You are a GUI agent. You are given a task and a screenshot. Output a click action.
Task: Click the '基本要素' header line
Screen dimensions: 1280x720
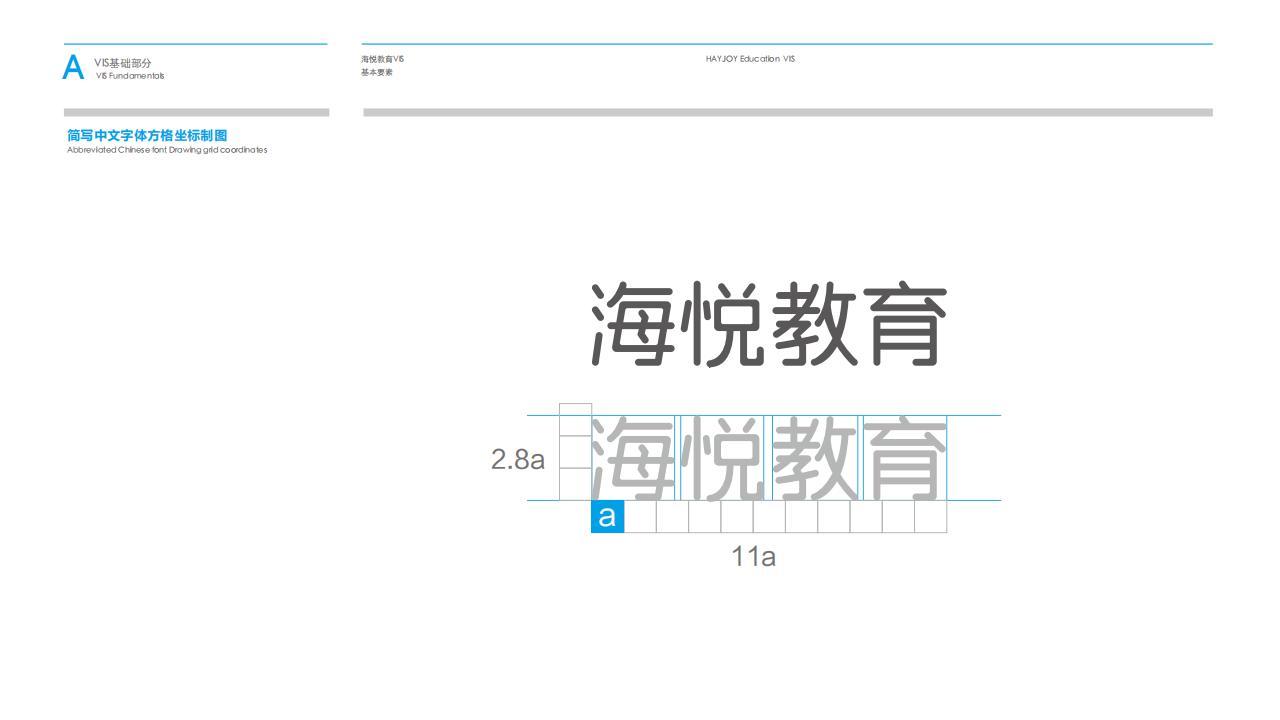coord(376,72)
